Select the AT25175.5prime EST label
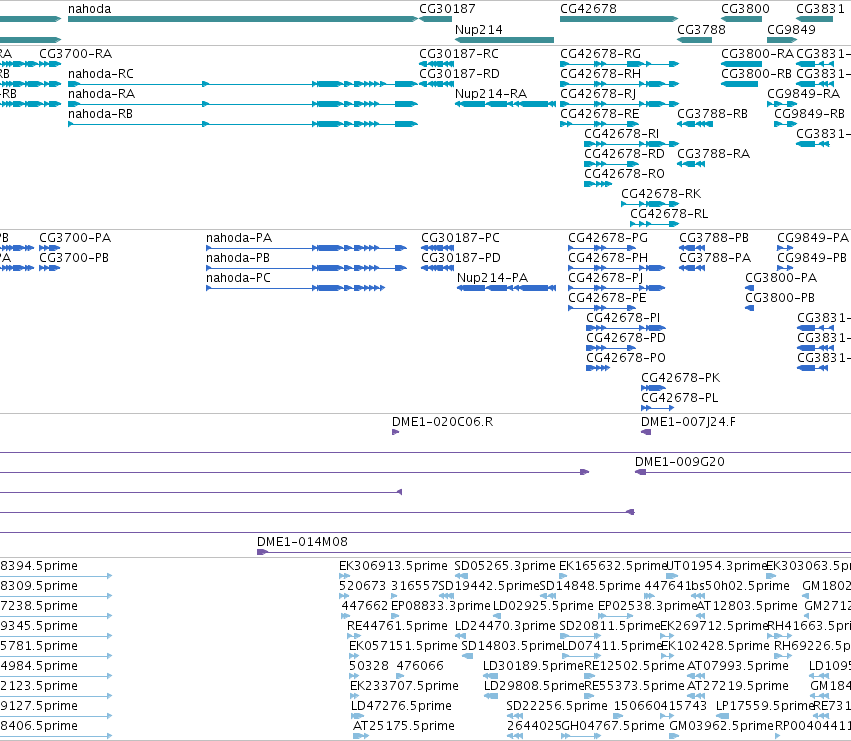The height and width of the screenshot is (741, 851). (404, 726)
